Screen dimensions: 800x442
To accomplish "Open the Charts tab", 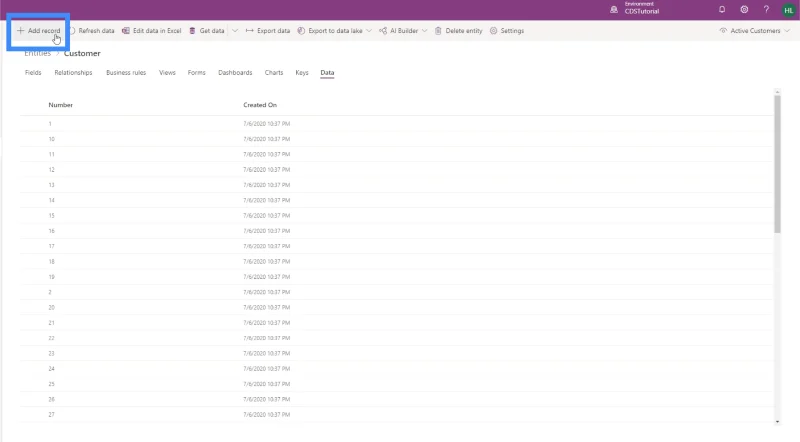I will click(x=274, y=72).
